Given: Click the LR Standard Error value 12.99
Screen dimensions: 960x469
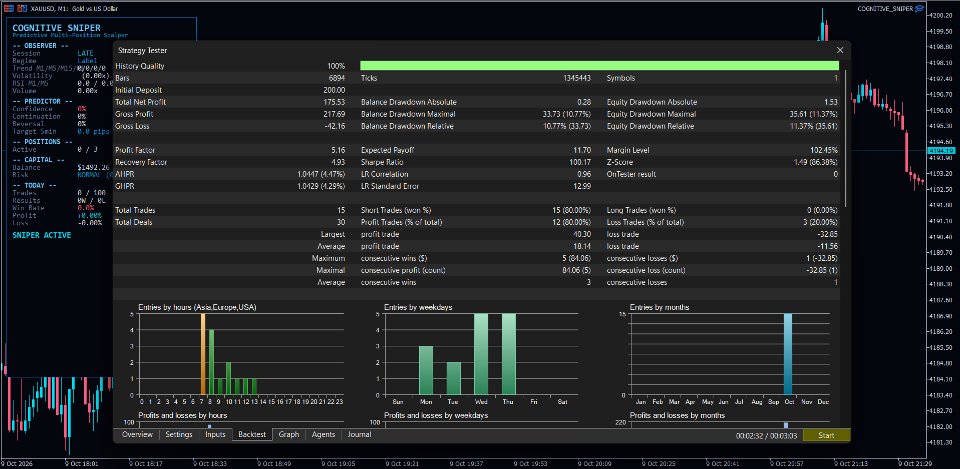Looking at the screenshot, I should 583,186.
